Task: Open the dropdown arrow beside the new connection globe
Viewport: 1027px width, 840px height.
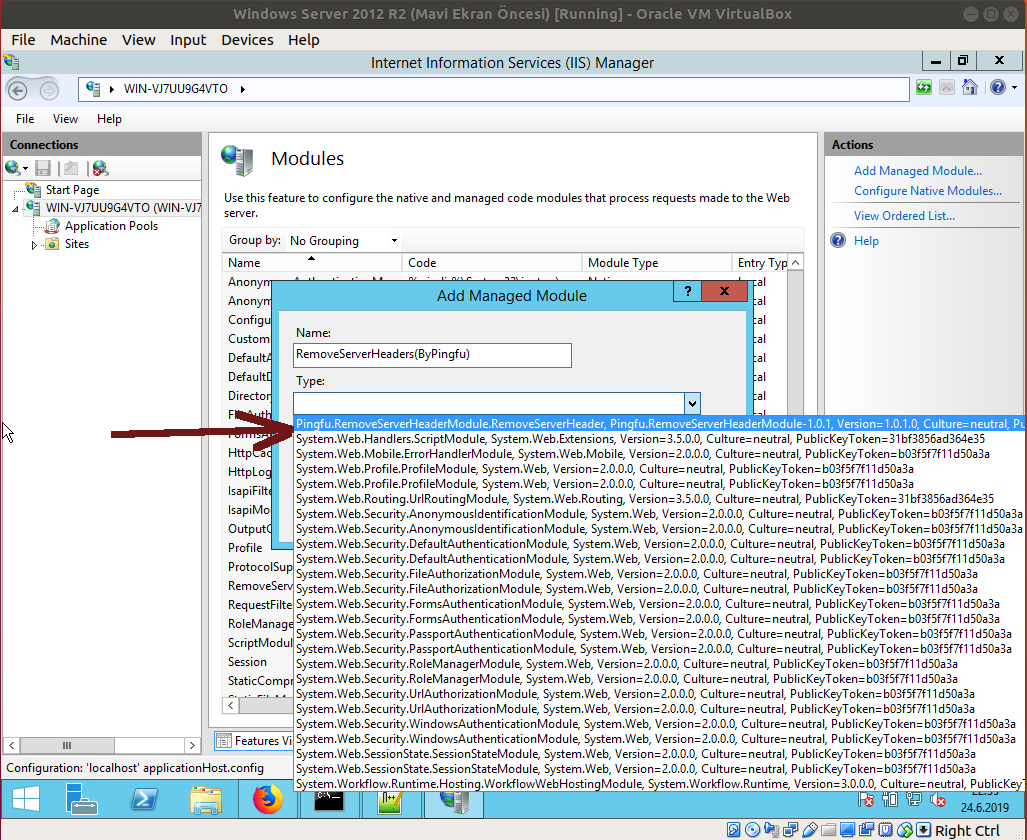Action: pos(25,169)
